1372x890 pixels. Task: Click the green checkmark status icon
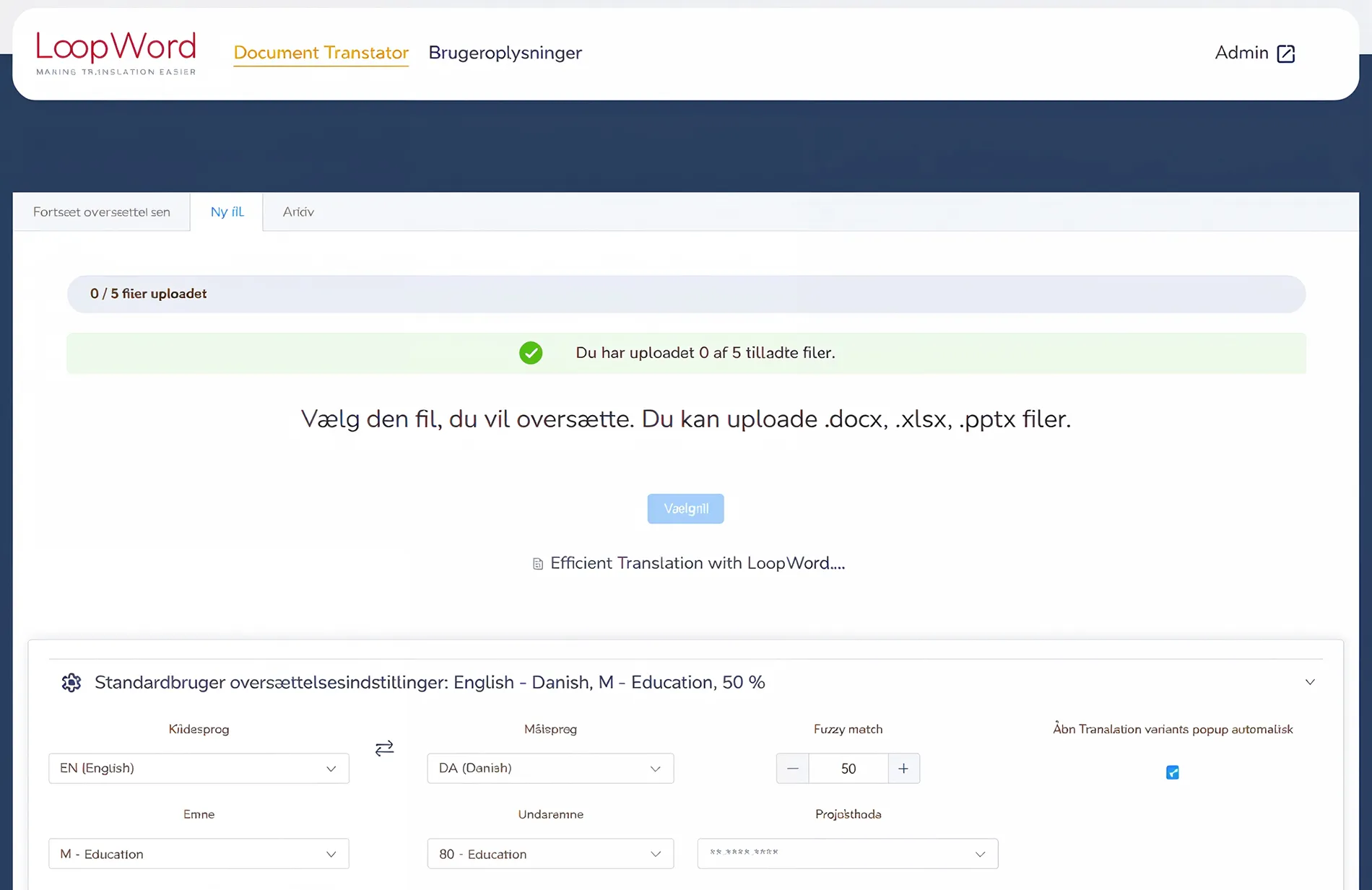tap(531, 353)
